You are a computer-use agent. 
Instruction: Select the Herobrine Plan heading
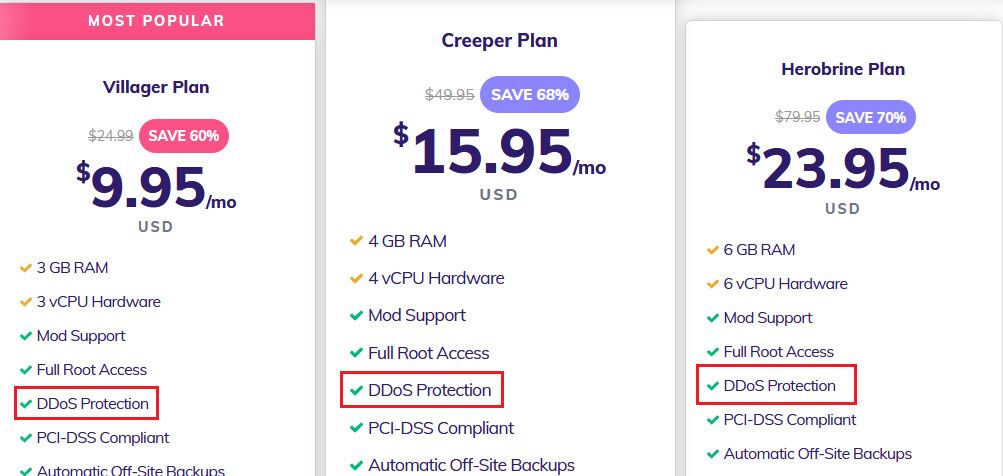tap(843, 69)
